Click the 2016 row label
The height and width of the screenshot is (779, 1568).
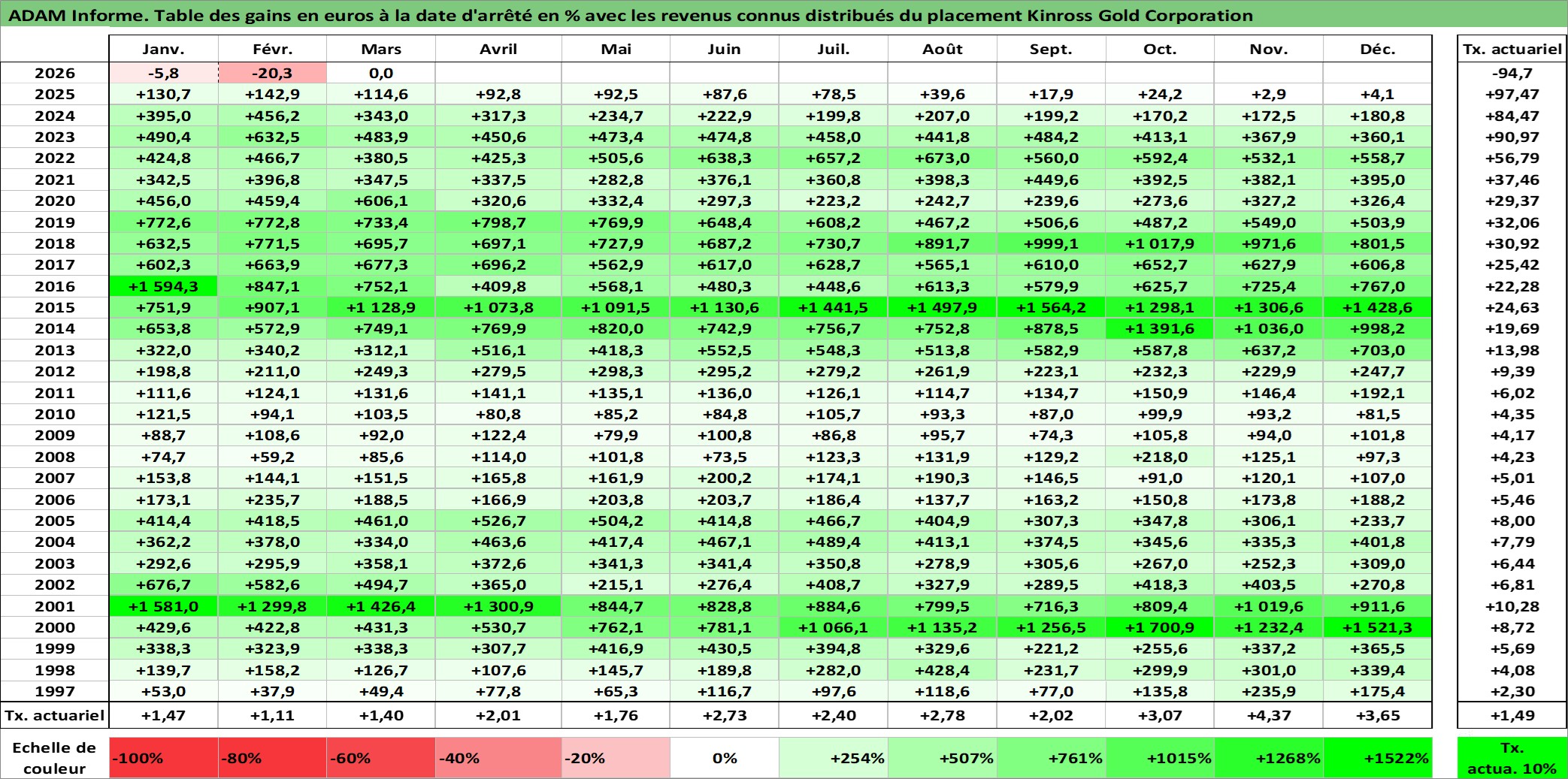55,286
